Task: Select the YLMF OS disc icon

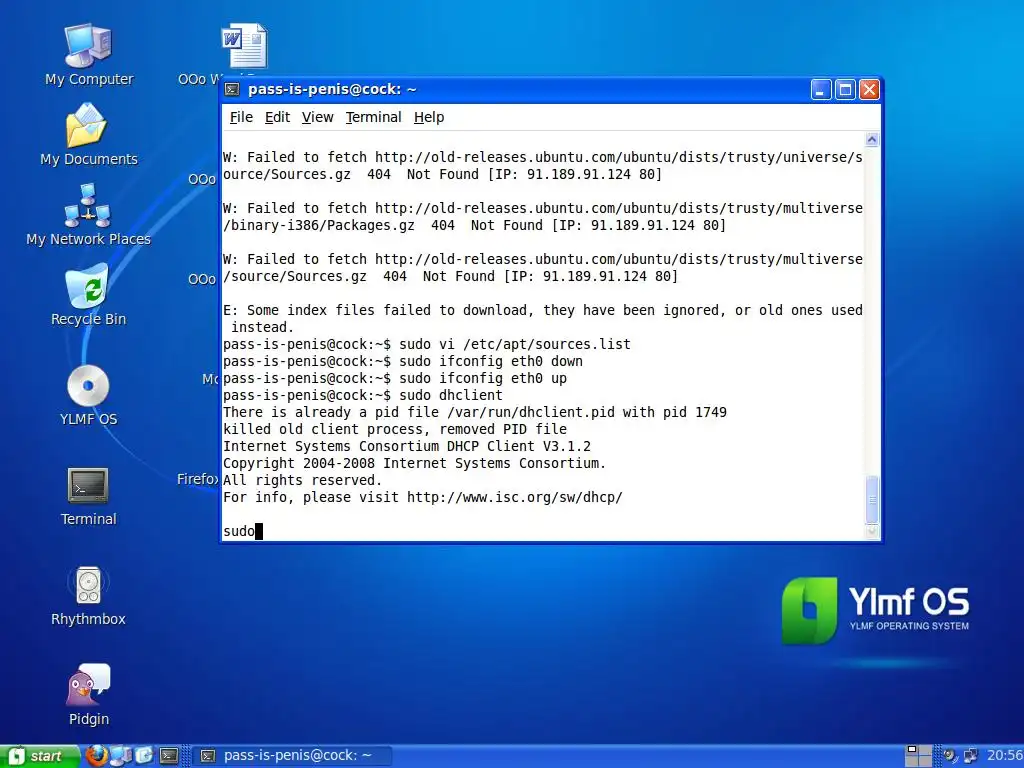Action: 88,394
